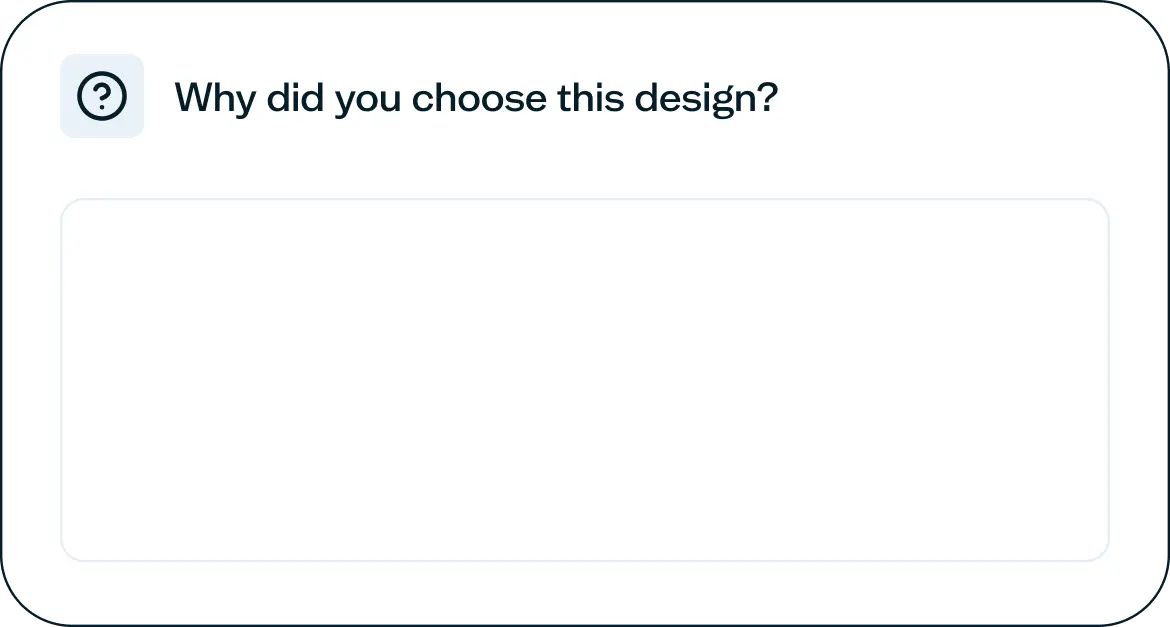1170x627 pixels.
Task: Click empty space below the redacted answer lines
Action: coord(585,522)
